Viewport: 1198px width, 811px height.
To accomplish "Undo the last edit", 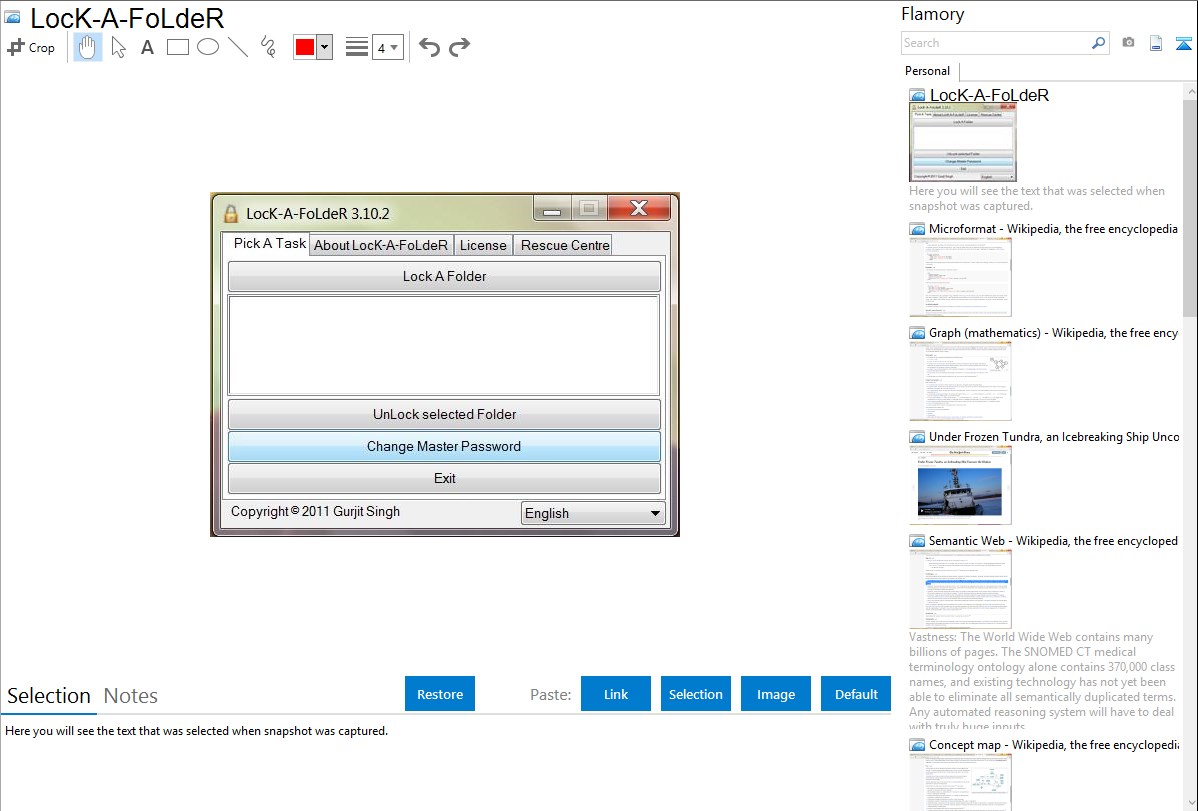I will (x=429, y=47).
